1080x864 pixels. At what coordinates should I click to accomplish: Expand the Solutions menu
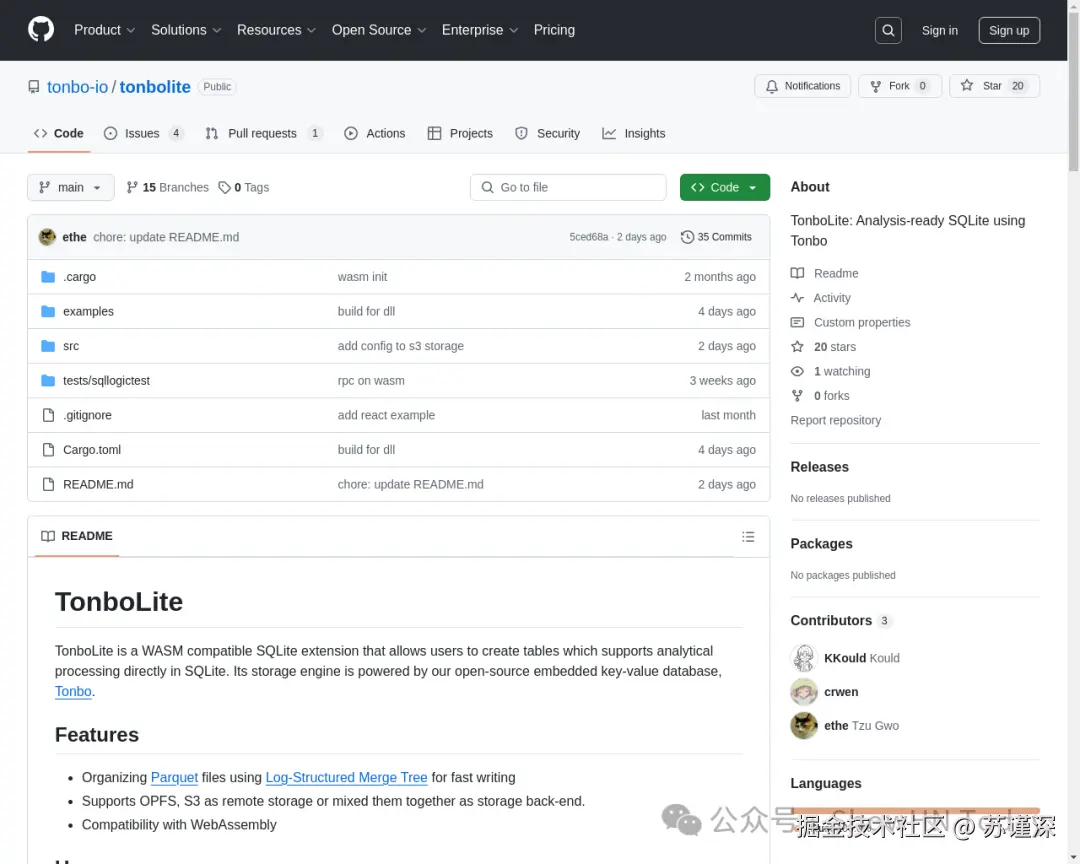click(x=186, y=30)
